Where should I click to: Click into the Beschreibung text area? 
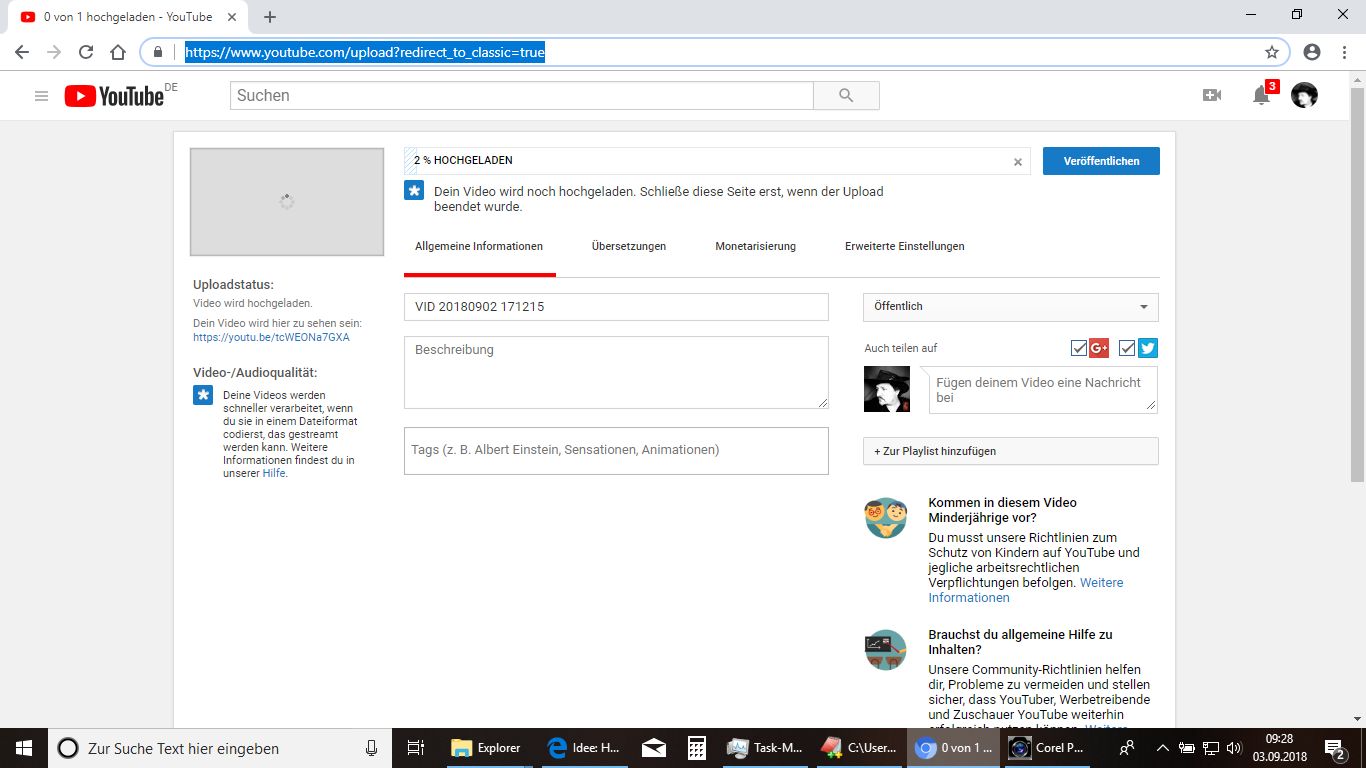(616, 372)
